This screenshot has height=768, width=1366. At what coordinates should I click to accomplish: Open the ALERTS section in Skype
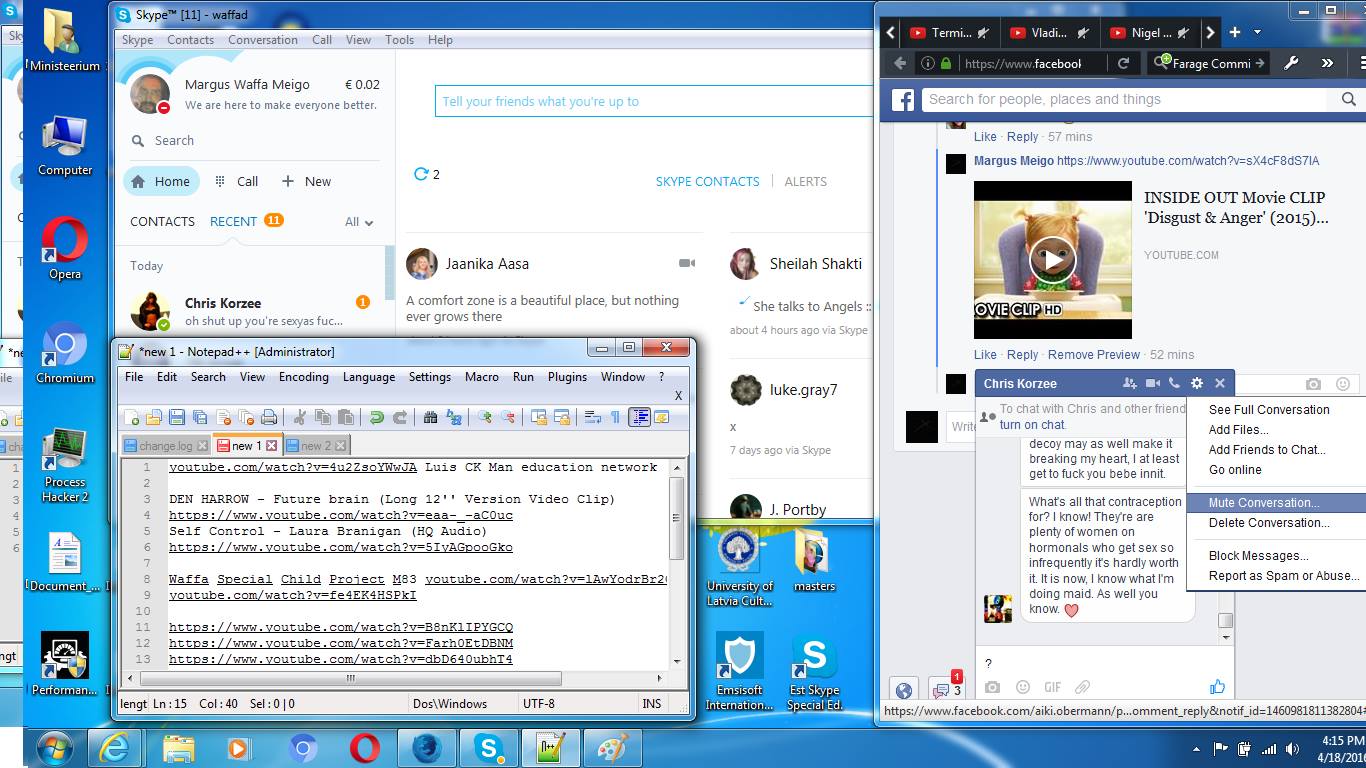coord(805,182)
